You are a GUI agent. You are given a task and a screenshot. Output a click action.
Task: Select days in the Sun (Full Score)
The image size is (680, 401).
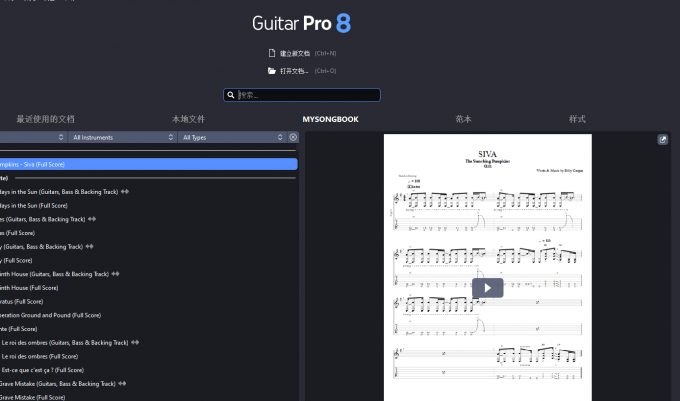pos(34,205)
